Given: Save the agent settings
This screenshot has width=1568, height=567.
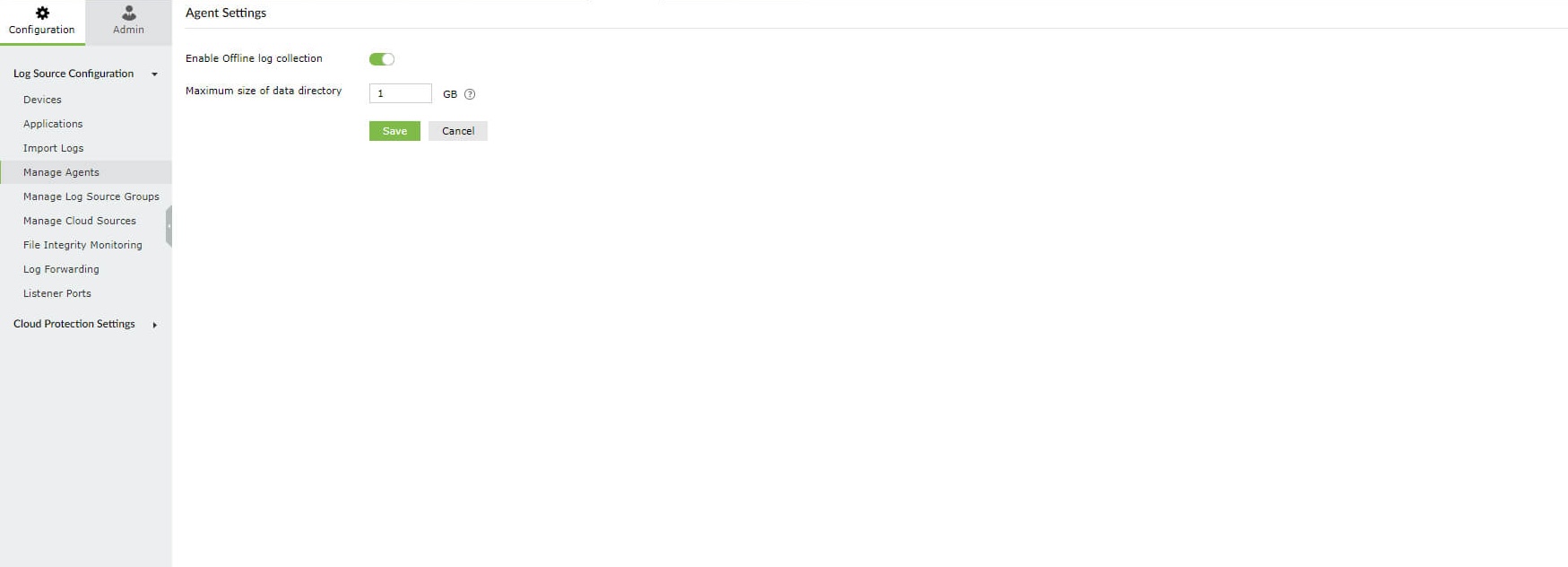Looking at the screenshot, I should (x=394, y=131).
